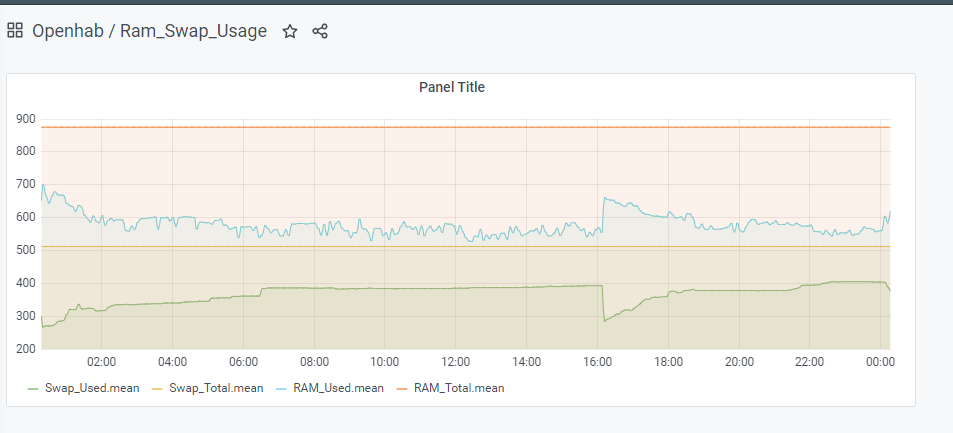Click the 22:00 time axis label
The height and width of the screenshot is (433, 953).
pos(810,362)
